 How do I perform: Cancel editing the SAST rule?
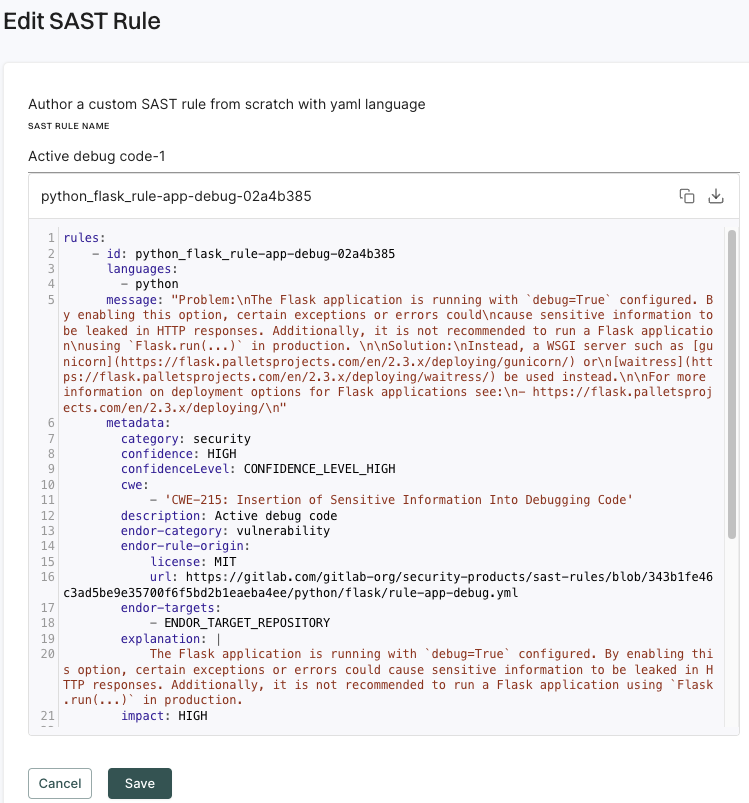point(60,783)
